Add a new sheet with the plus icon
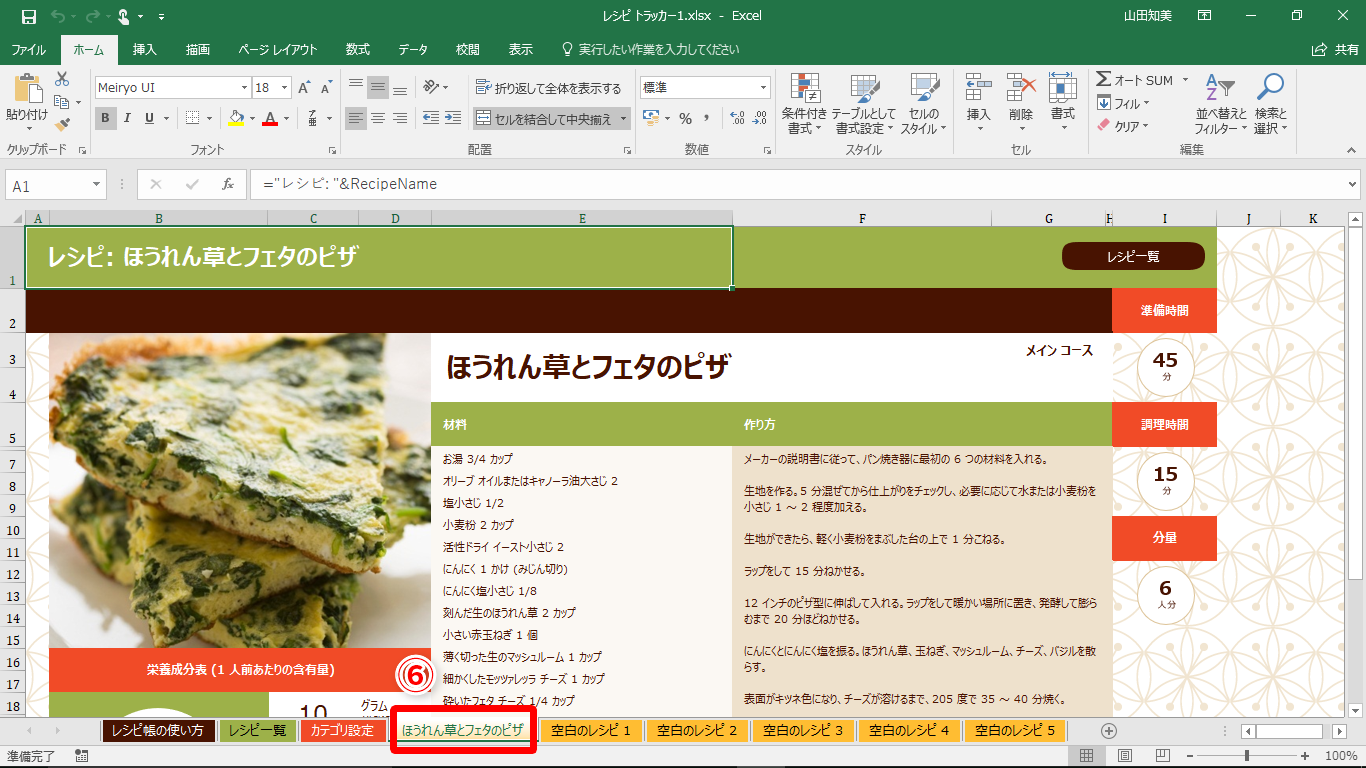The width and height of the screenshot is (1366, 768). (1108, 730)
